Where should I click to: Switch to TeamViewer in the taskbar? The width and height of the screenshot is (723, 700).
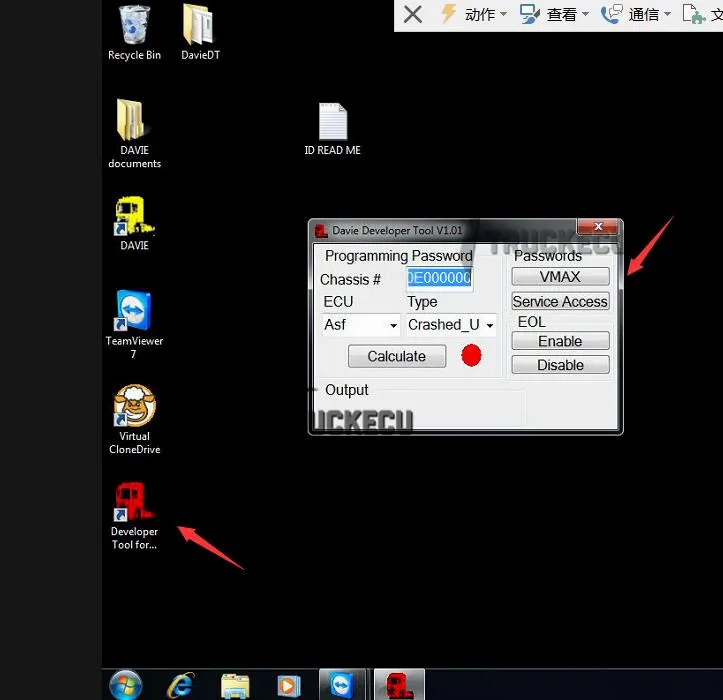point(342,684)
